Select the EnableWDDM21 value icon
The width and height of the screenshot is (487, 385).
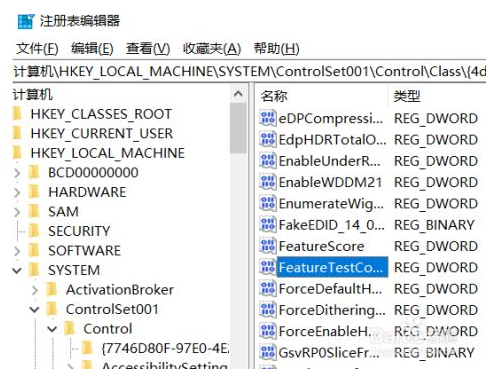[x=268, y=182]
